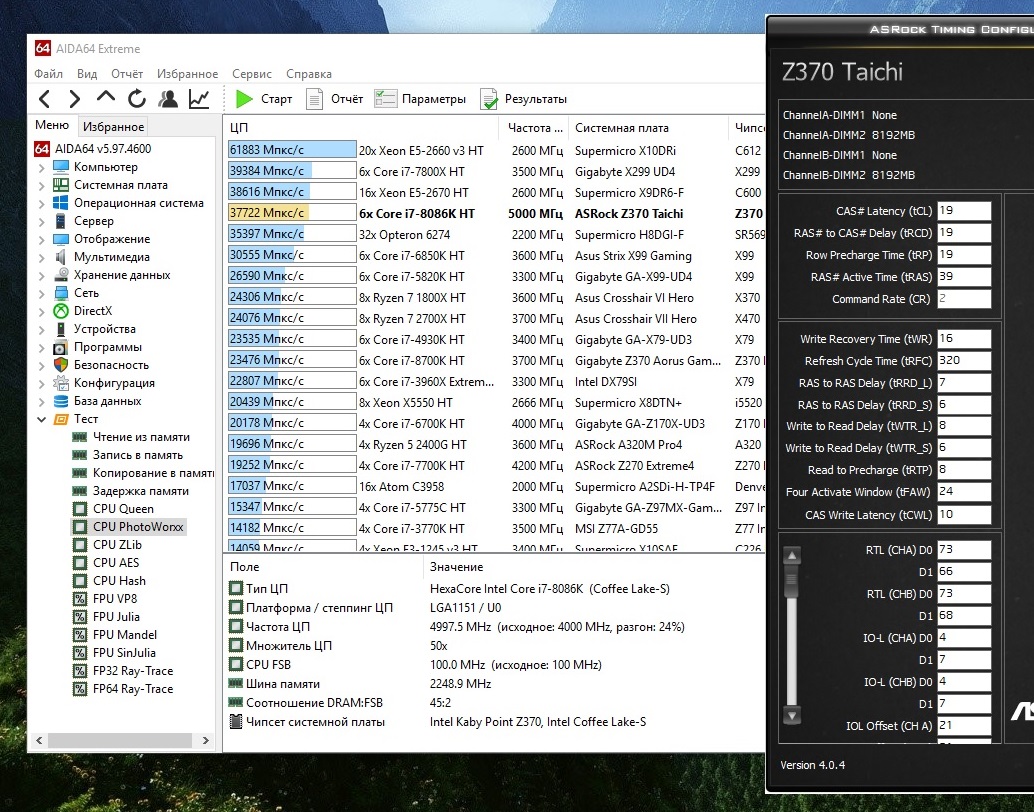Screen dimensions: 1034x812
Task: Switch to the Избранное sidebar tab
Action: 113,127
